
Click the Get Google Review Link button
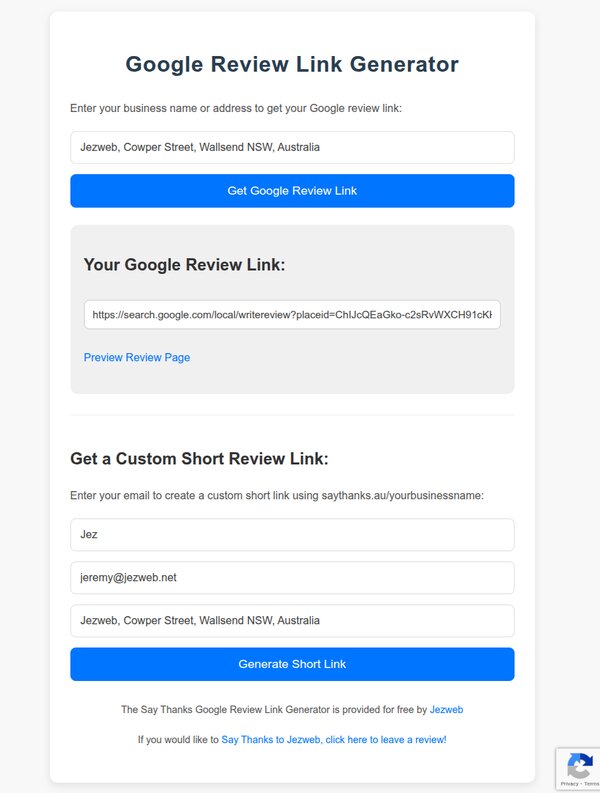pos(292,191)
